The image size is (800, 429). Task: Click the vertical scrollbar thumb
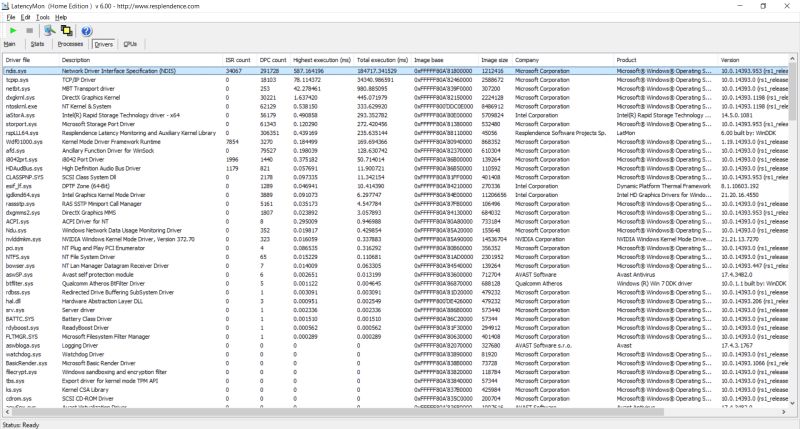(792, 92)
